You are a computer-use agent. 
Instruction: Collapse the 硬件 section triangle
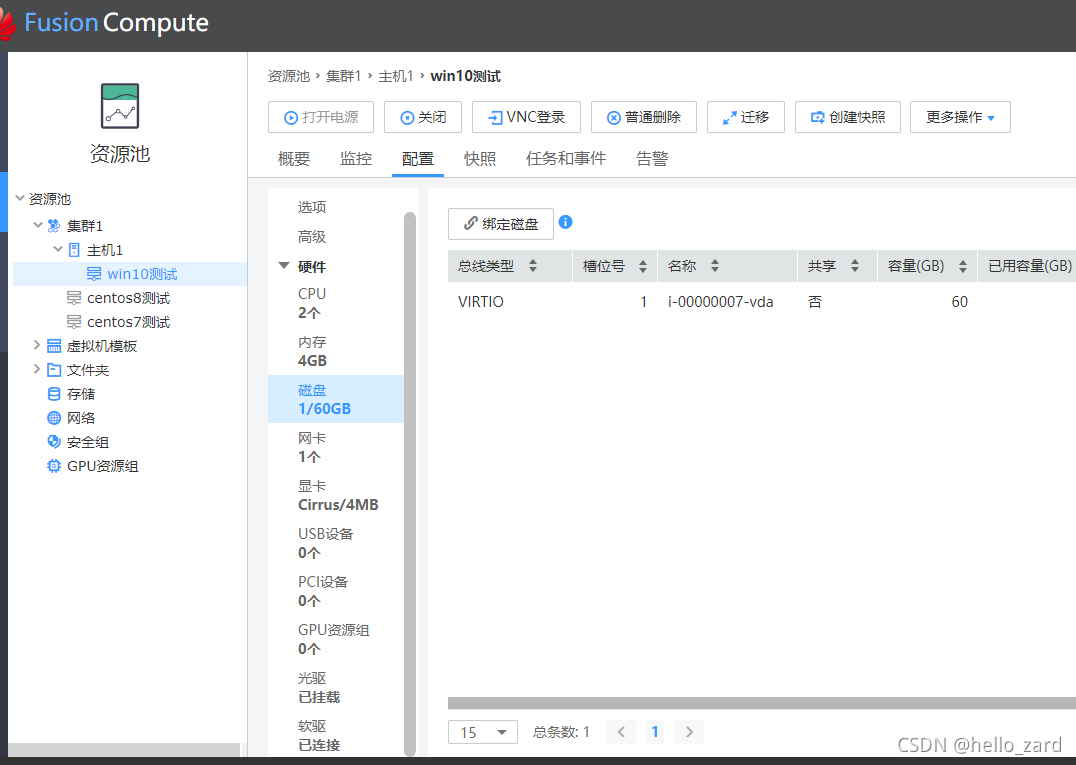click(x=283, y=266)
